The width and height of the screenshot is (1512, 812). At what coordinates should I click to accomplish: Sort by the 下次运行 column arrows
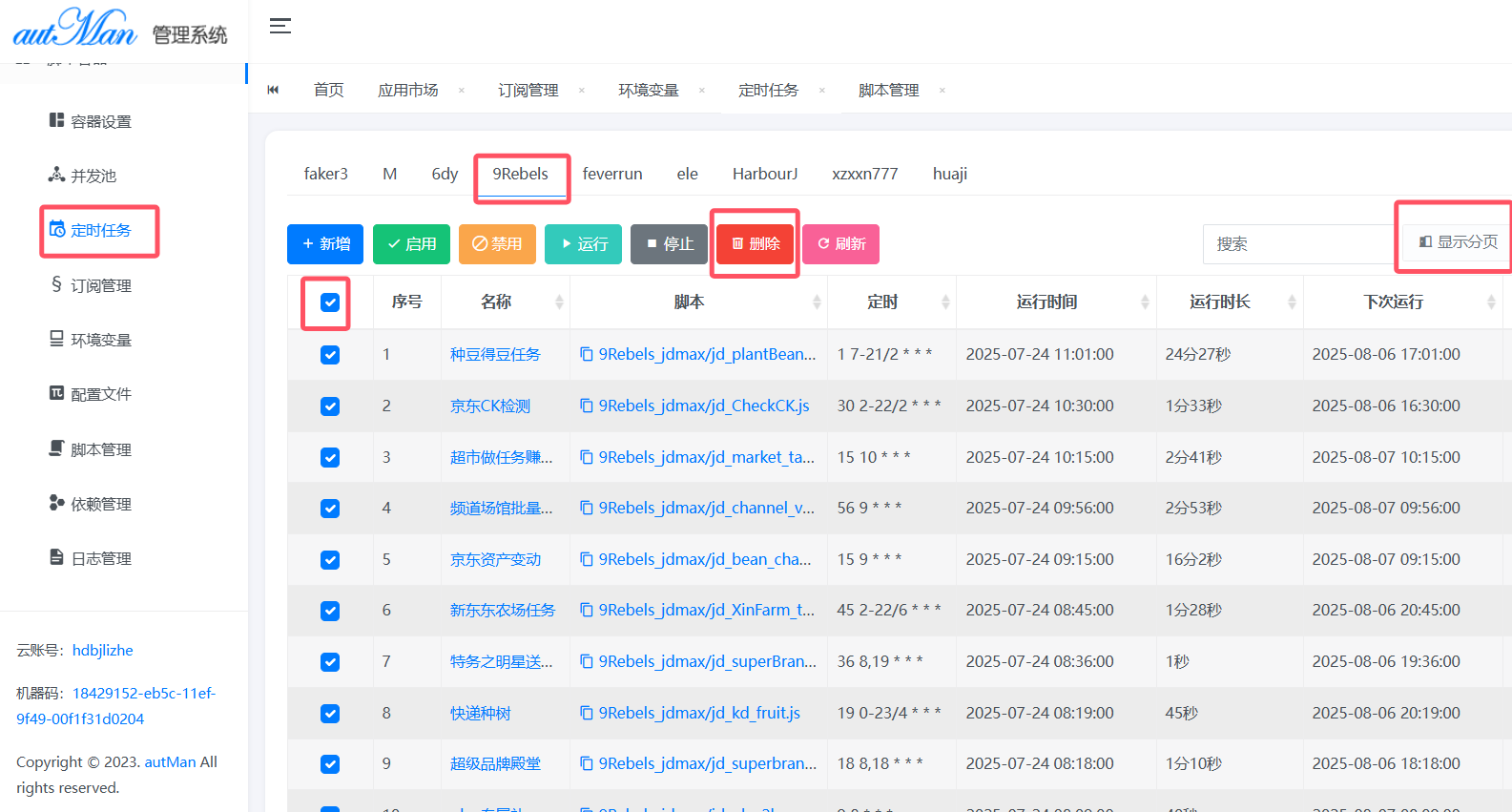[1492, 302]
